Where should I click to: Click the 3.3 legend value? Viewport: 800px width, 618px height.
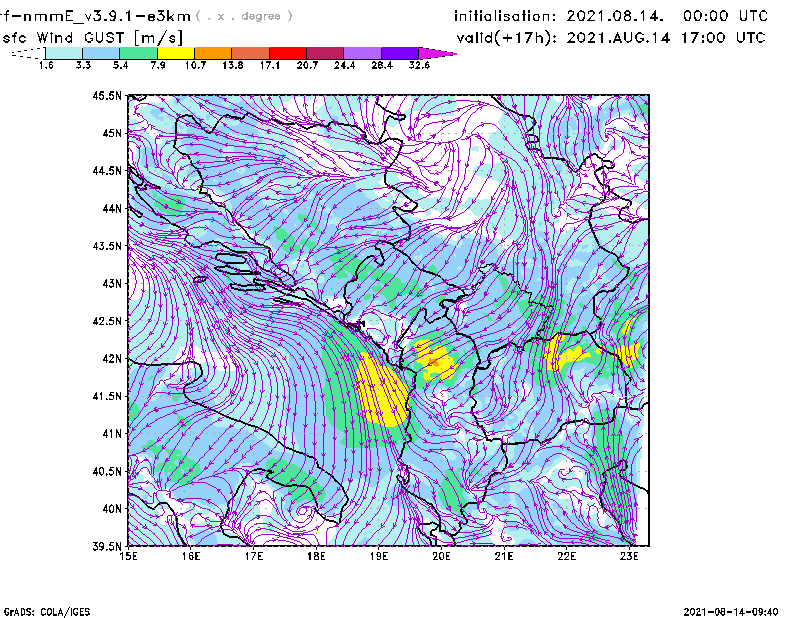[83, 65]
